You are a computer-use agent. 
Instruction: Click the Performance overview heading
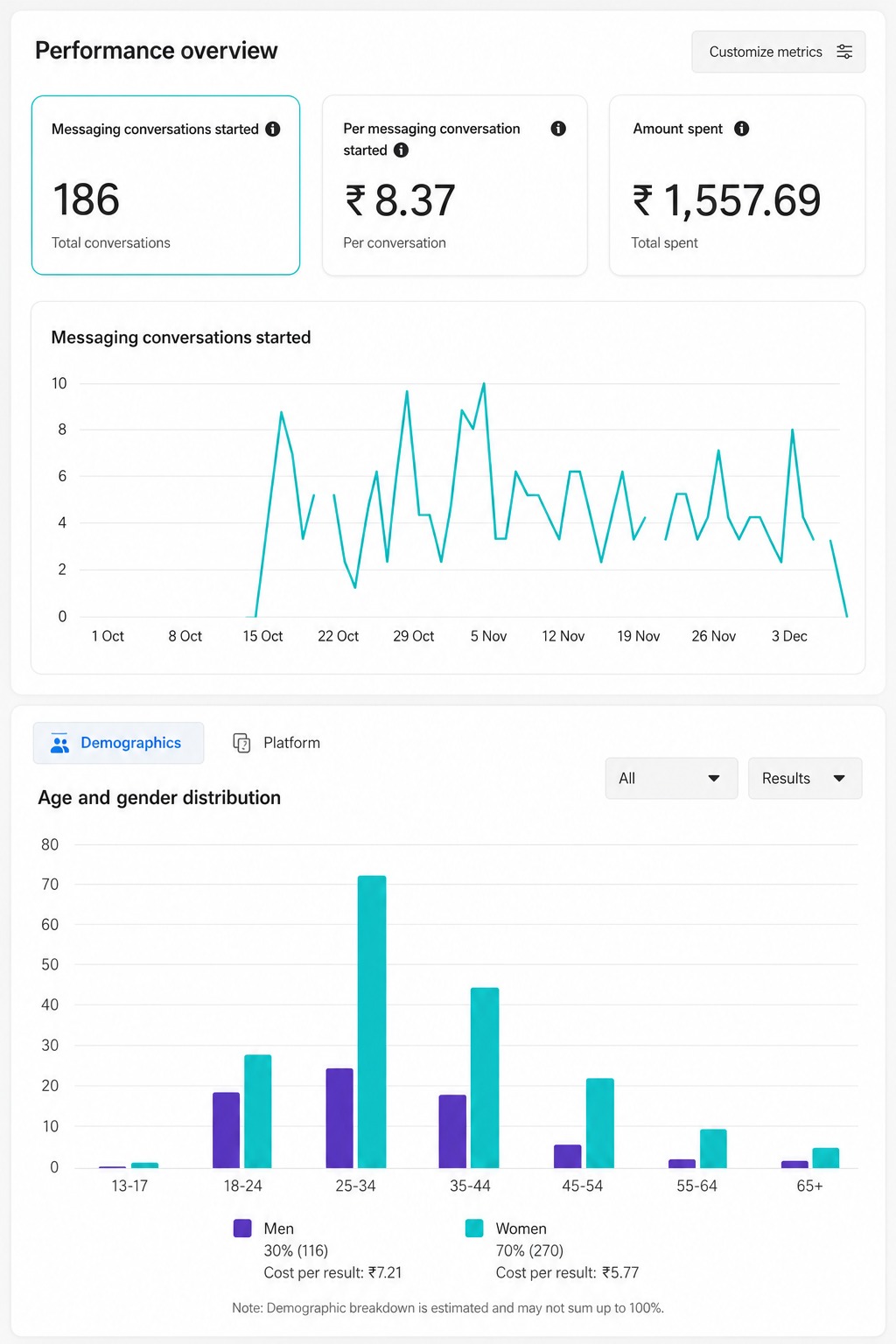(x=156, y=51)
